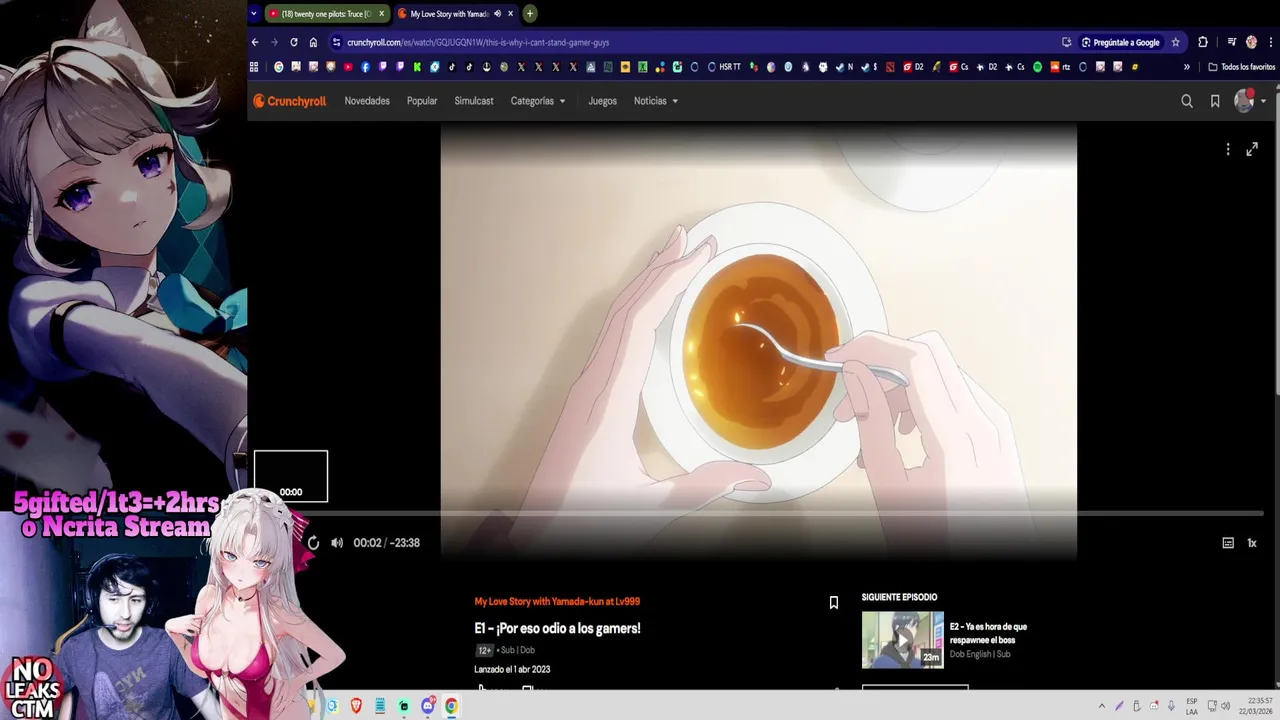The width and height of the screenshot is (1280, 720).
Task: Open the Facebook bookmark
Action: coord(365,67)
